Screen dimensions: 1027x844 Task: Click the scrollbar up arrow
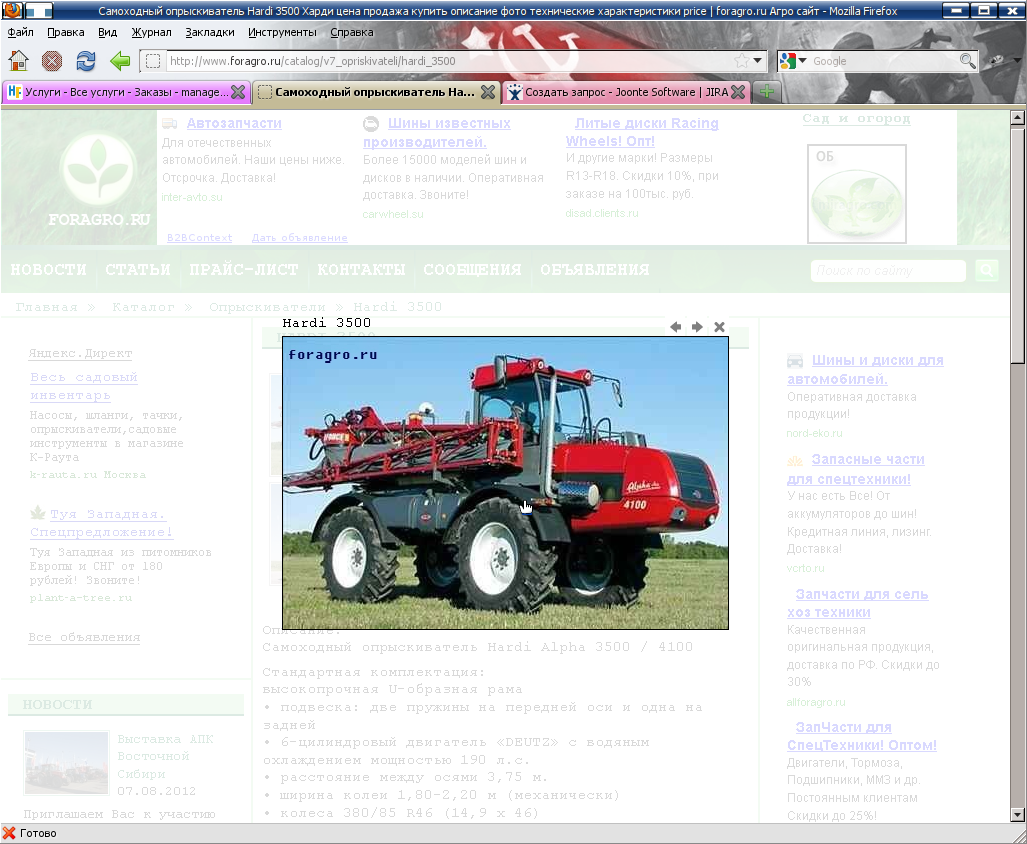1017,118
